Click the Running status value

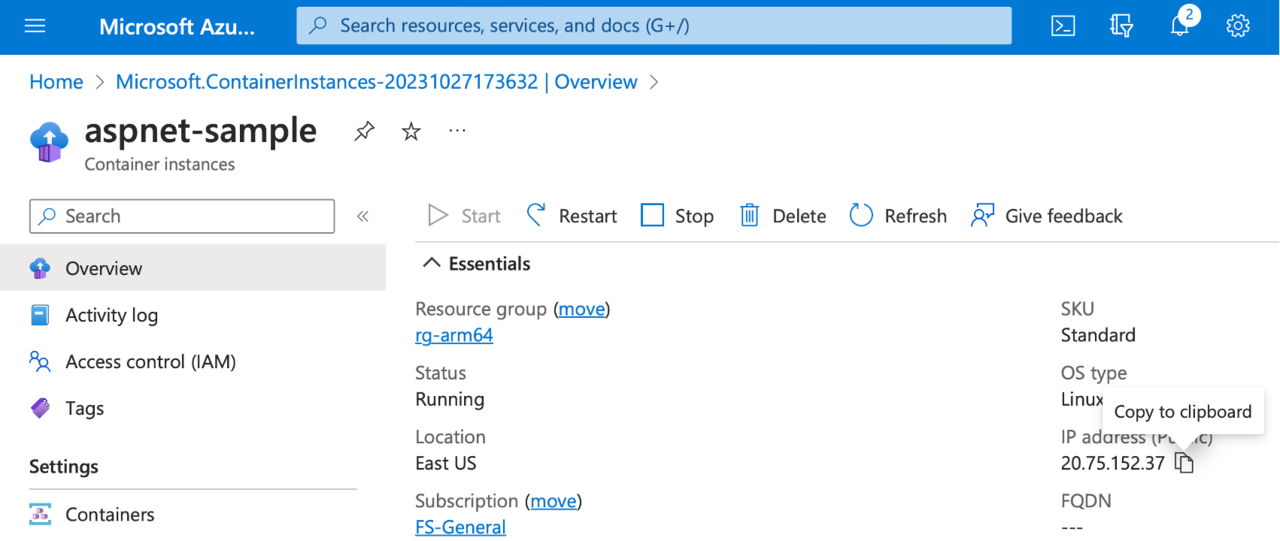click(450, 399)
